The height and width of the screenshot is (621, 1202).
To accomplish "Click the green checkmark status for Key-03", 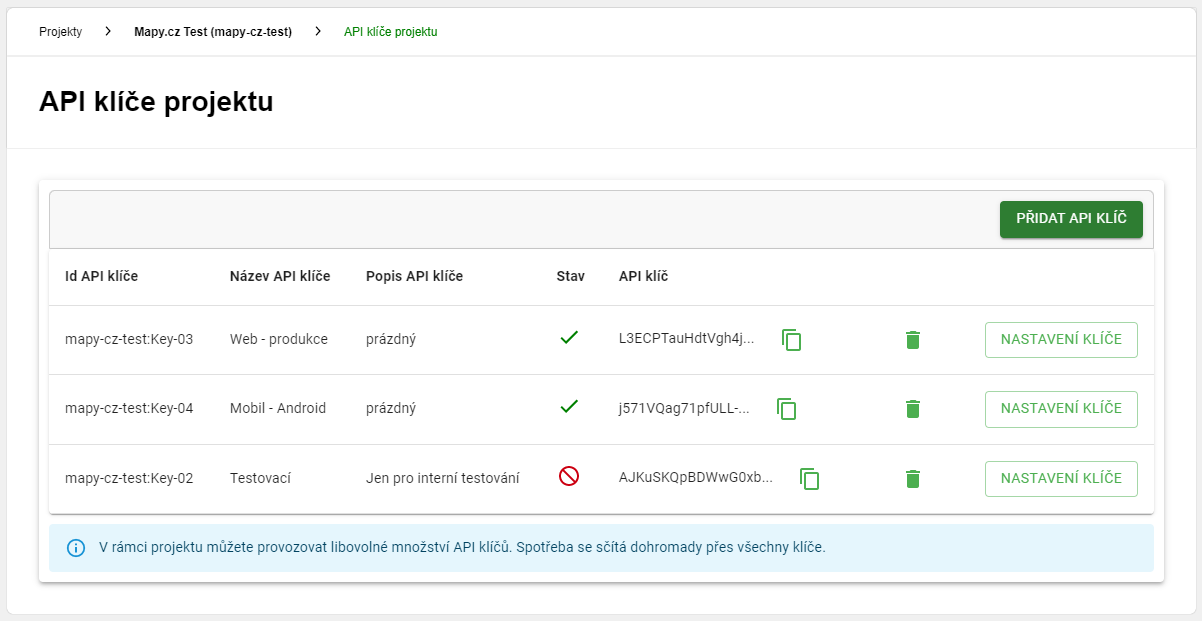I will 569,338.
